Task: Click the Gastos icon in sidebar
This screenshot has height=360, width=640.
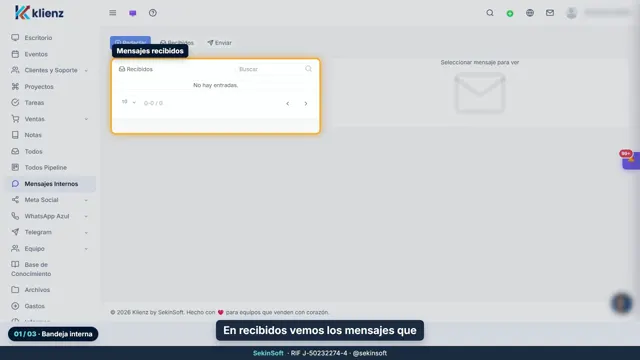Action: click(15, 306)
